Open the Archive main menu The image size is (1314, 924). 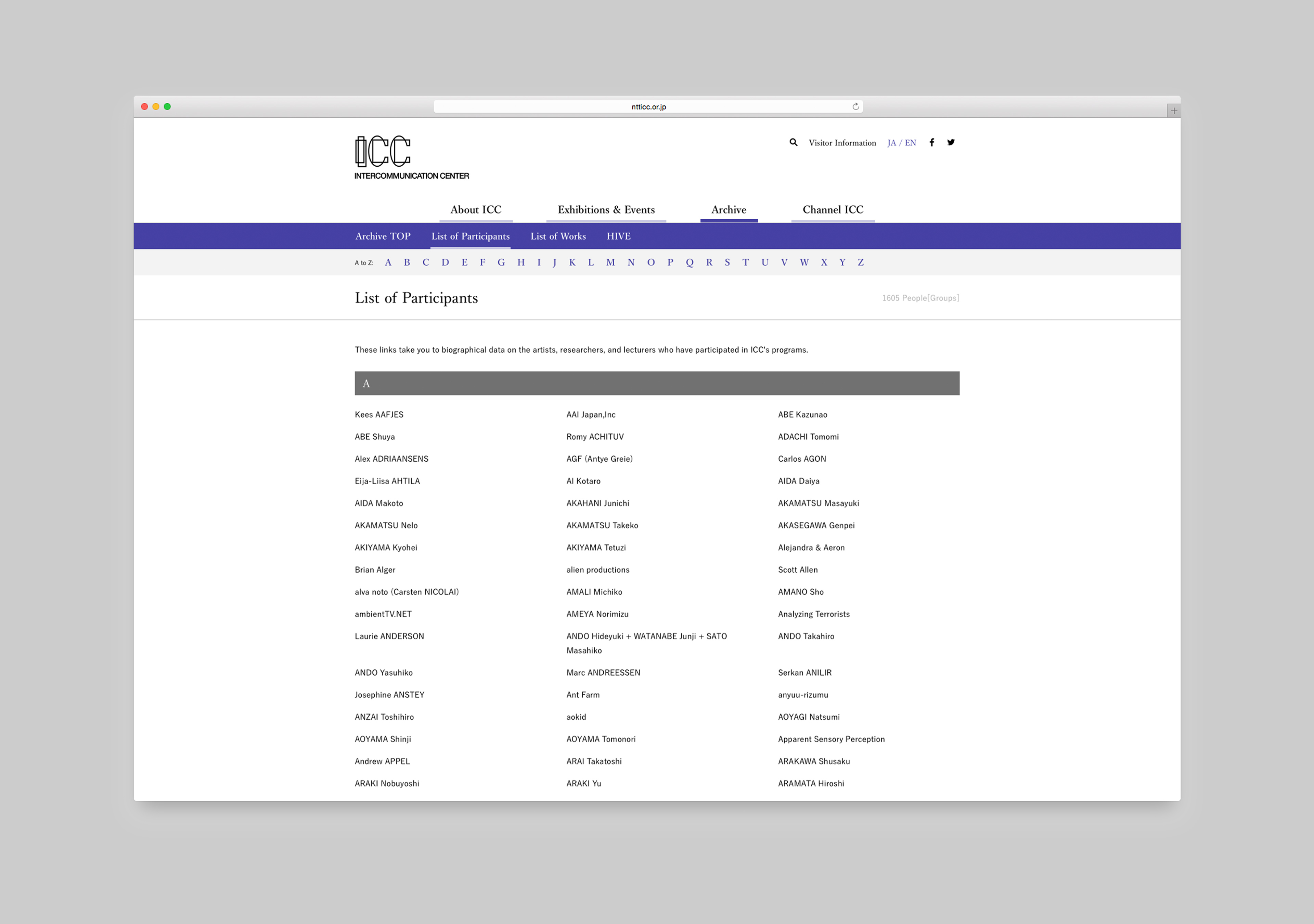(x=729, y=210)
